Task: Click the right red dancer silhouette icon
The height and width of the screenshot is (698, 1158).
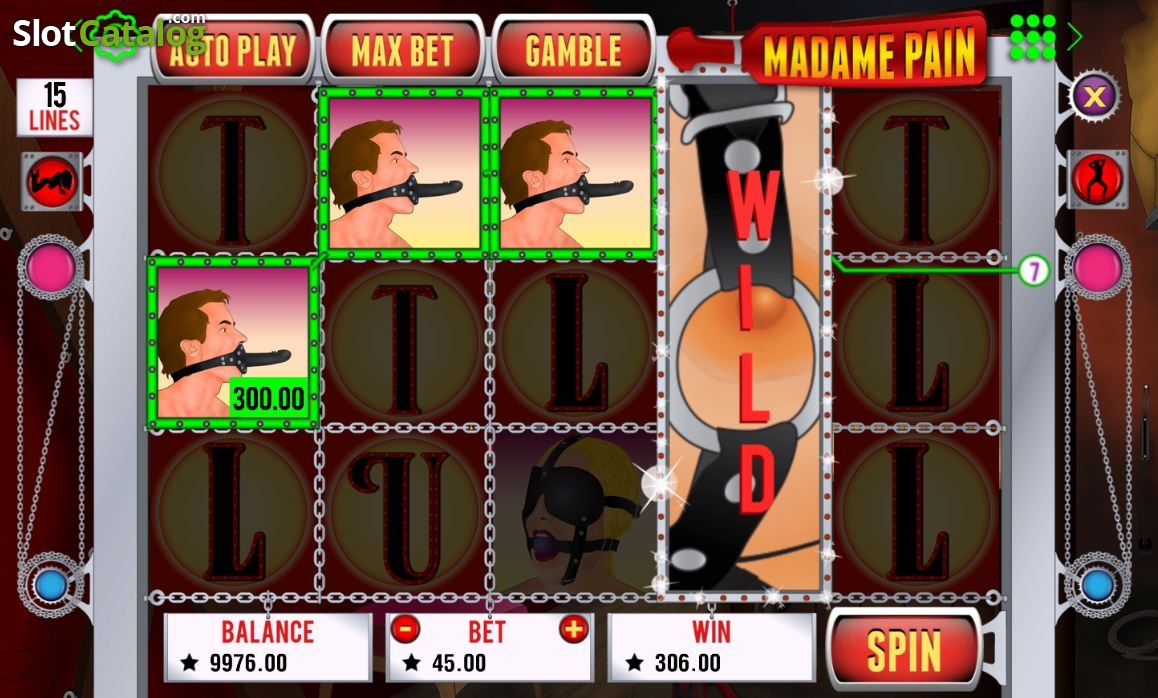Action: pyautogui.click(x=1097, y=179)
